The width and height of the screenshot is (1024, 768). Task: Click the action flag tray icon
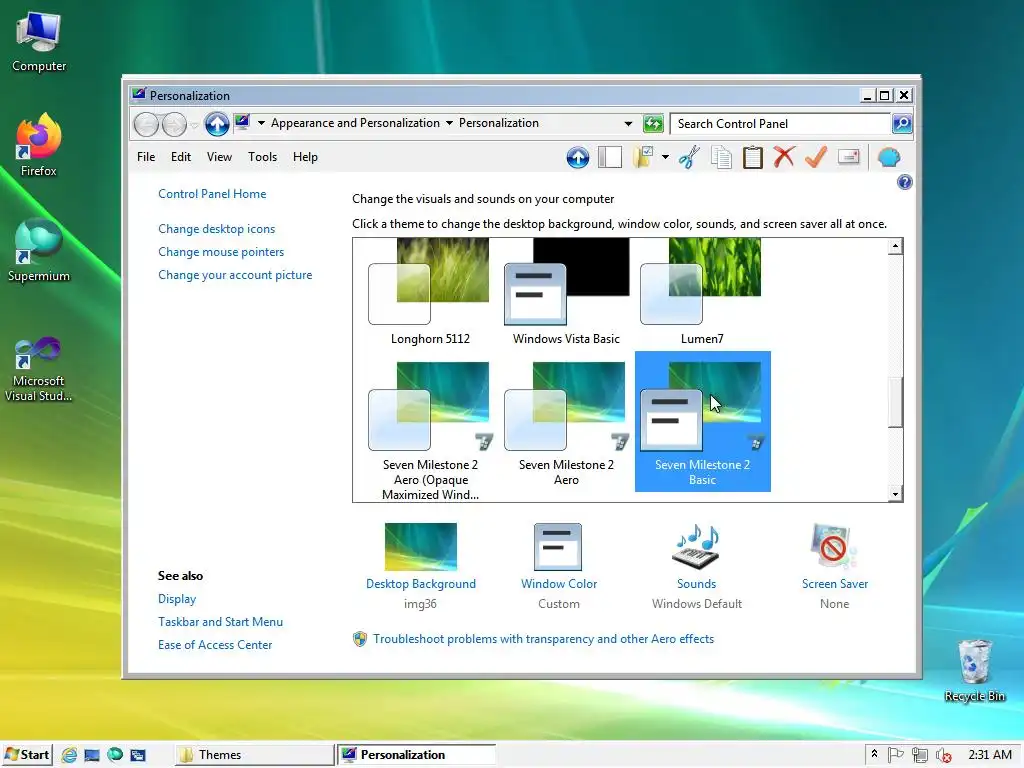895,755
